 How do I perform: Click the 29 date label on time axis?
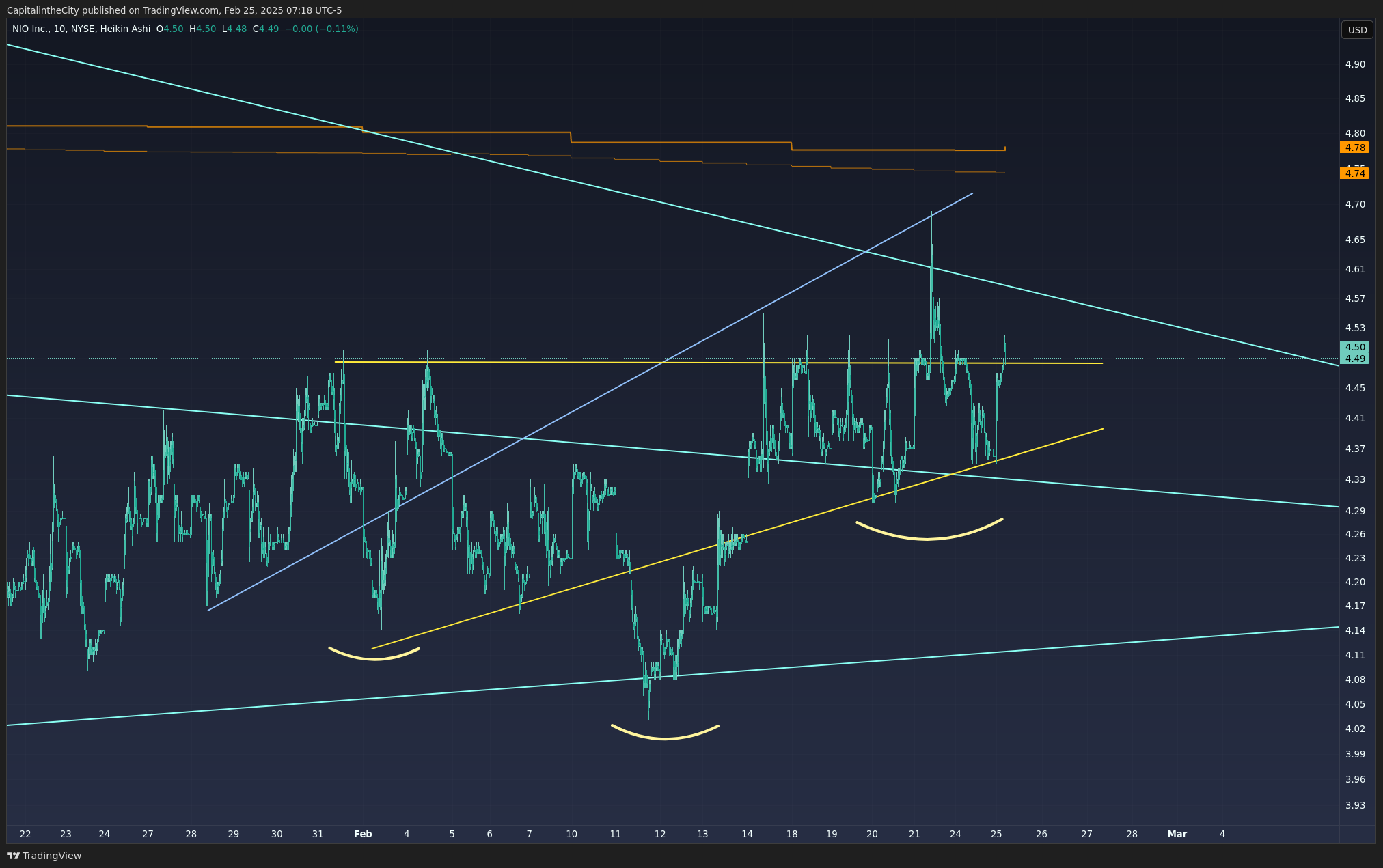[x=234, y=834]
